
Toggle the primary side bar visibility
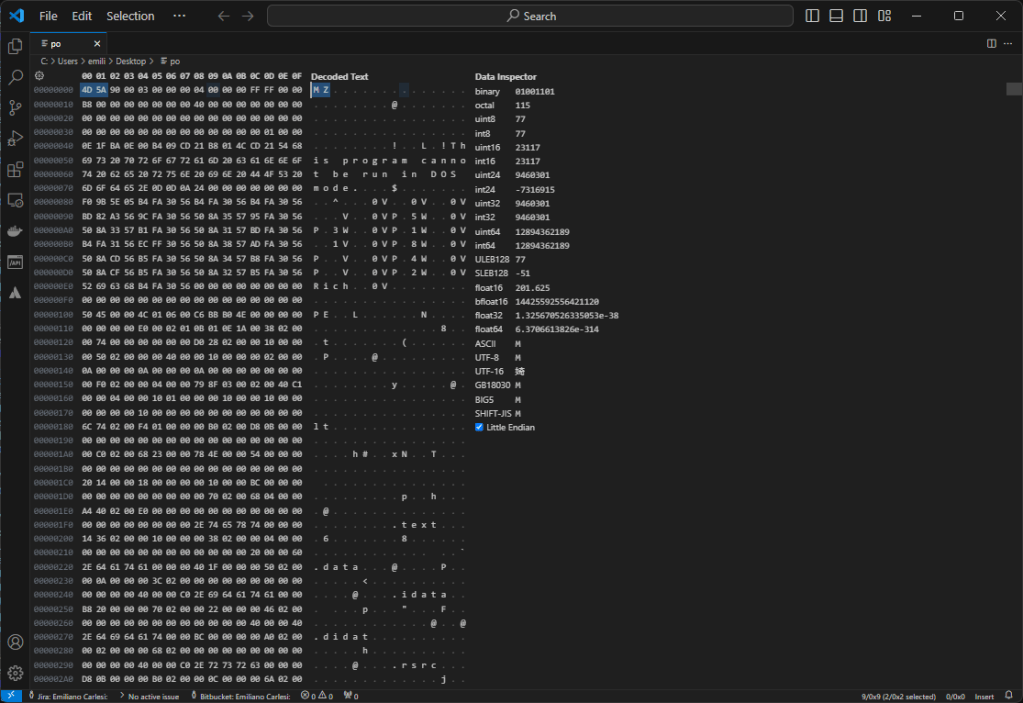(812, 16)
